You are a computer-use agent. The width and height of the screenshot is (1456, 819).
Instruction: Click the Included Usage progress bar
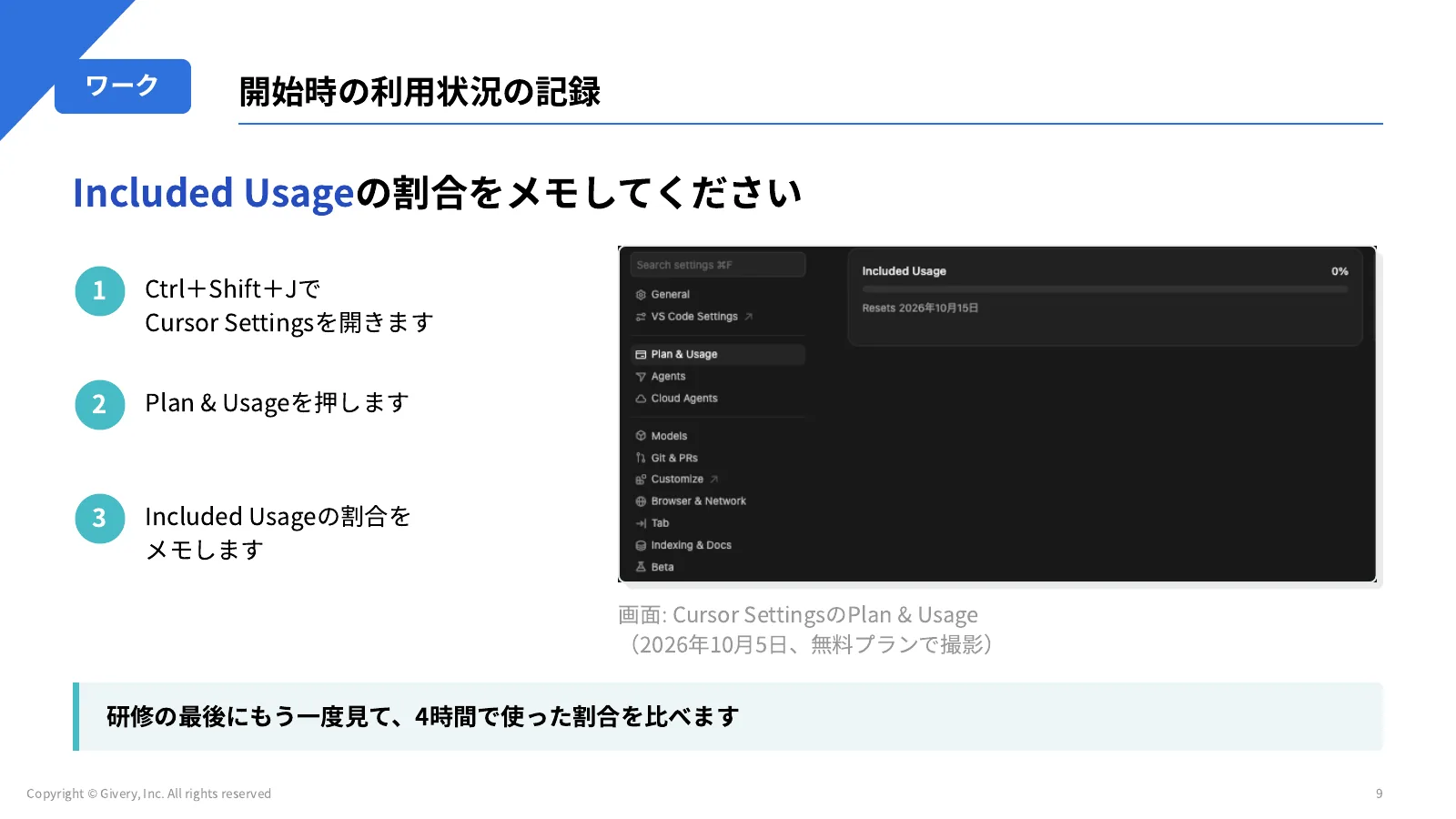click(1105, 289)
